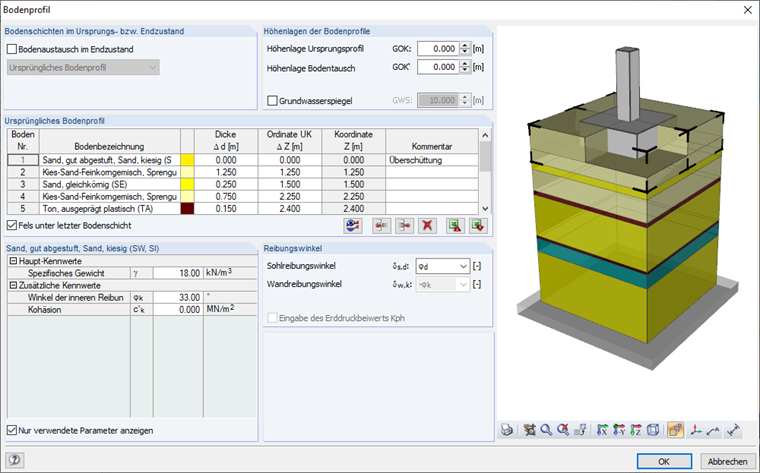Click the export soil layer icon with right red arrow
Image resolution: width=760 pixels, height=473 pixels.
tap(404, 226)
